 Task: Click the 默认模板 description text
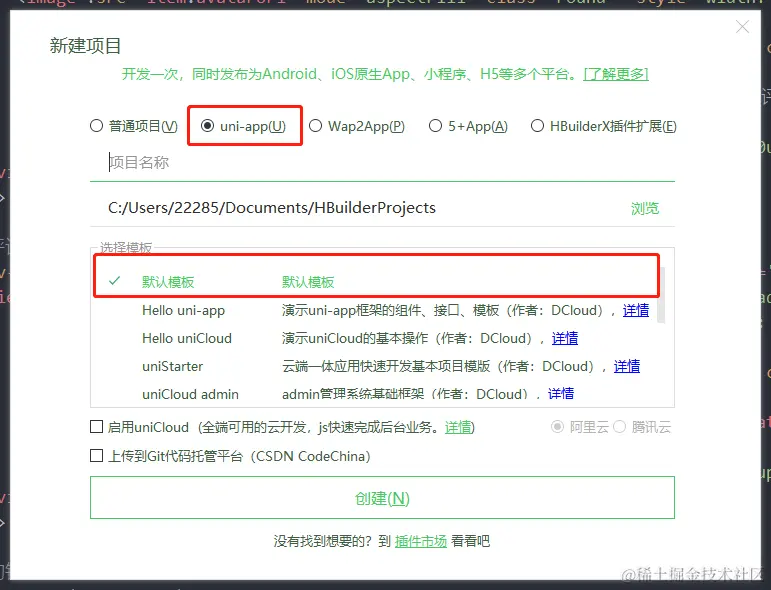[308, 282]
